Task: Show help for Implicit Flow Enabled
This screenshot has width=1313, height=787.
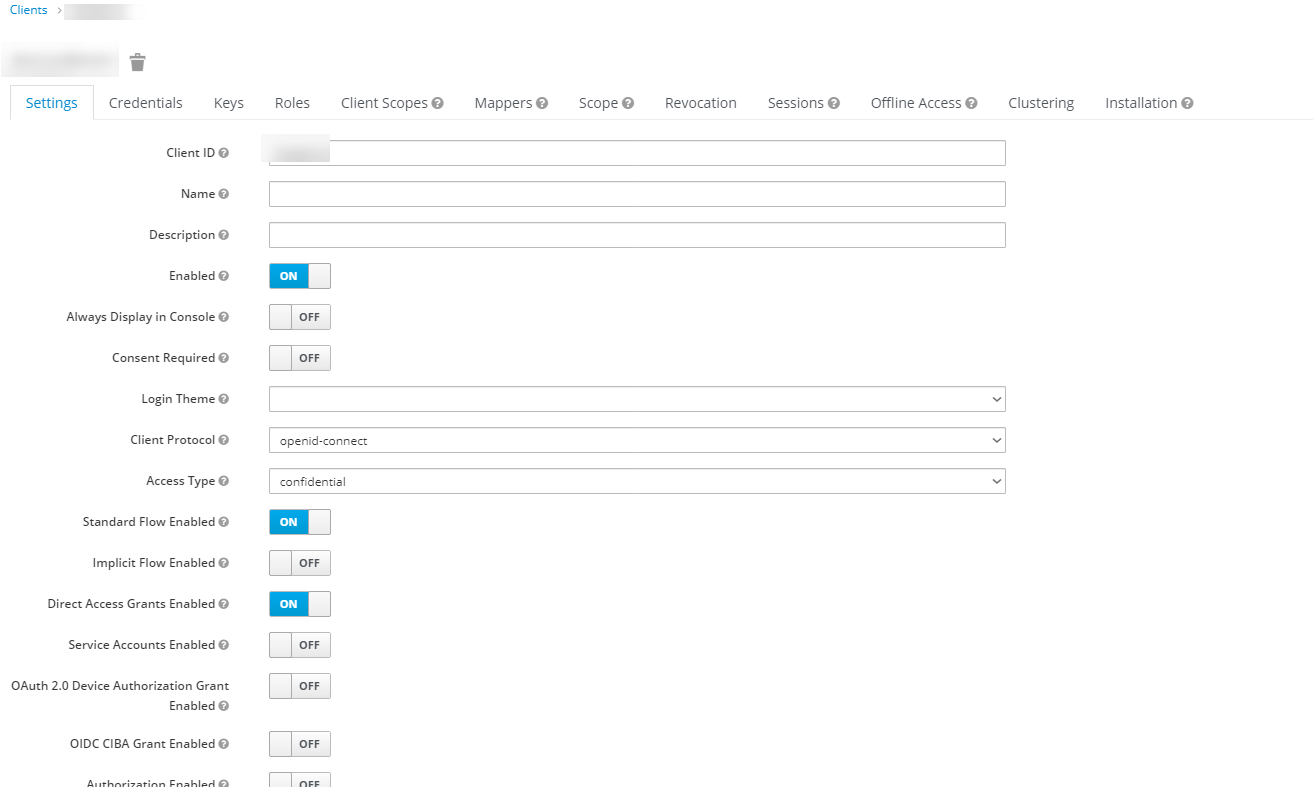Action: click(224, 563)
